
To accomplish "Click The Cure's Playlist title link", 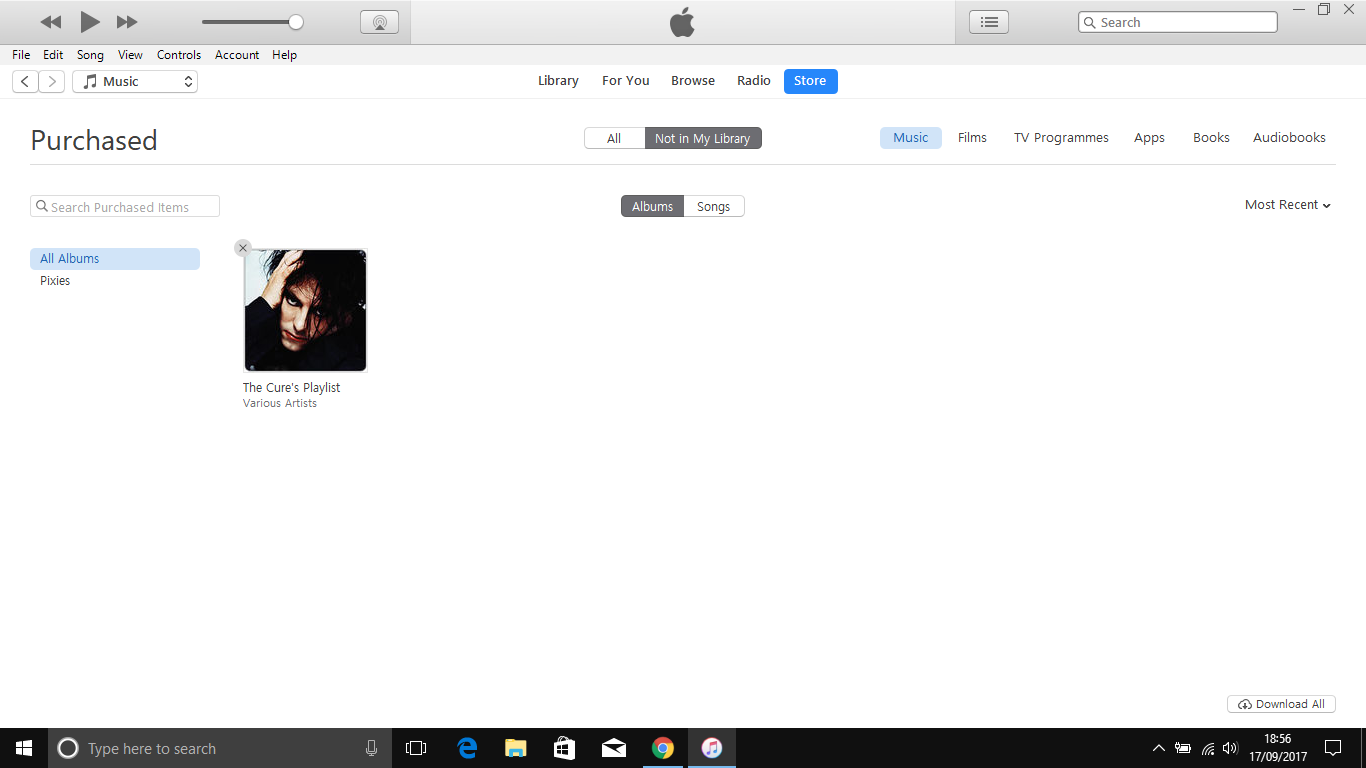I will (x=291, y=388).
